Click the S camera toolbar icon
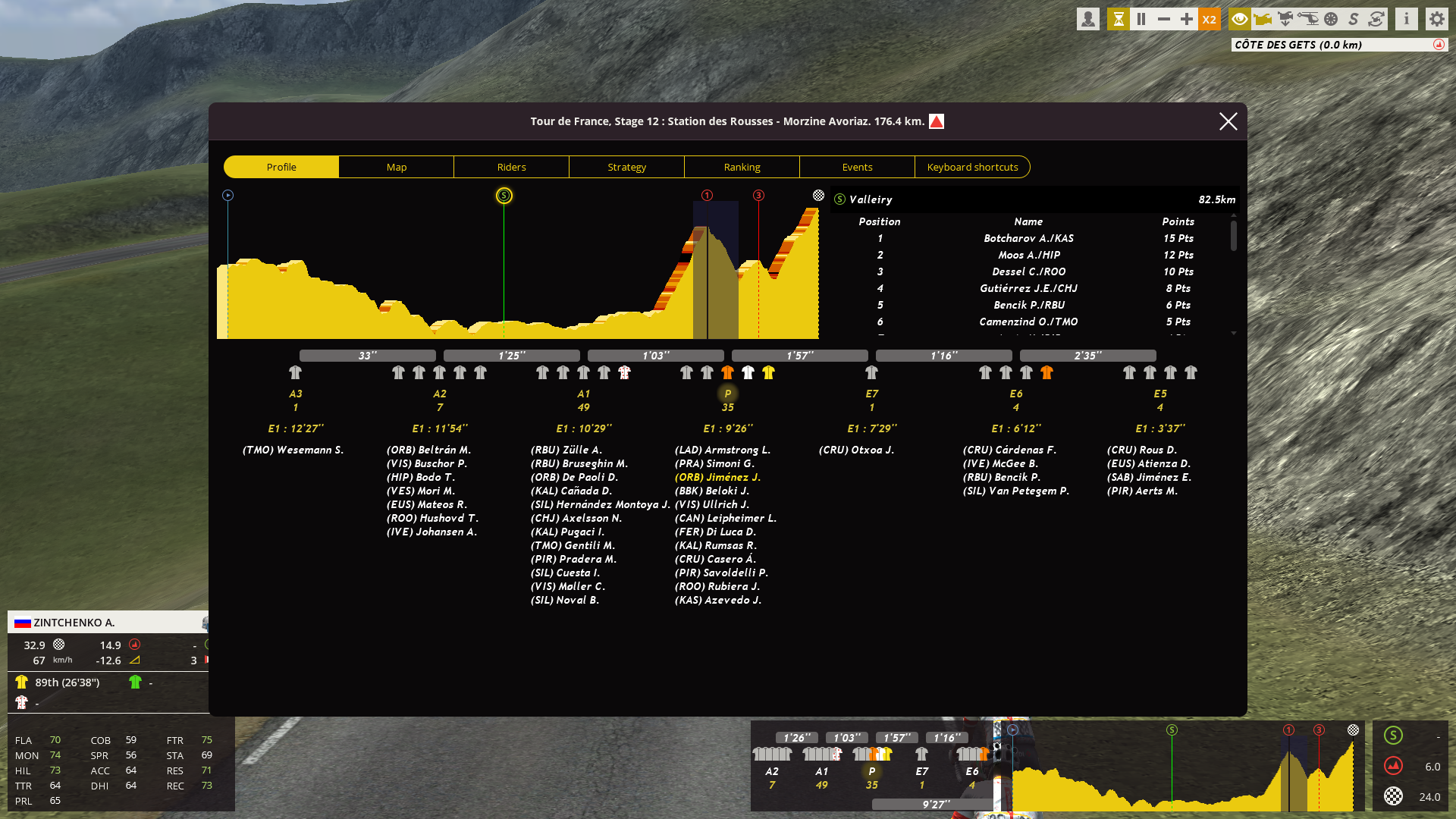The height and width of the screenshot is (819, 1456). 1354,19
